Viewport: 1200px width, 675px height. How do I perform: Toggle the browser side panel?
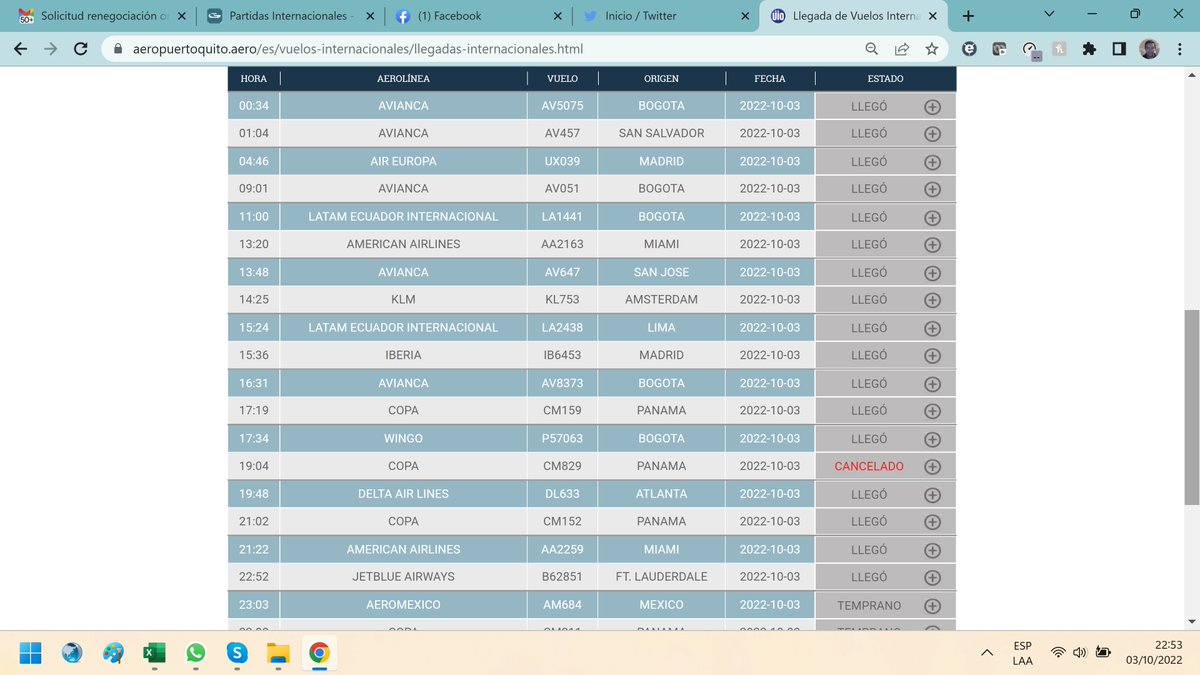pos(1120,49)
